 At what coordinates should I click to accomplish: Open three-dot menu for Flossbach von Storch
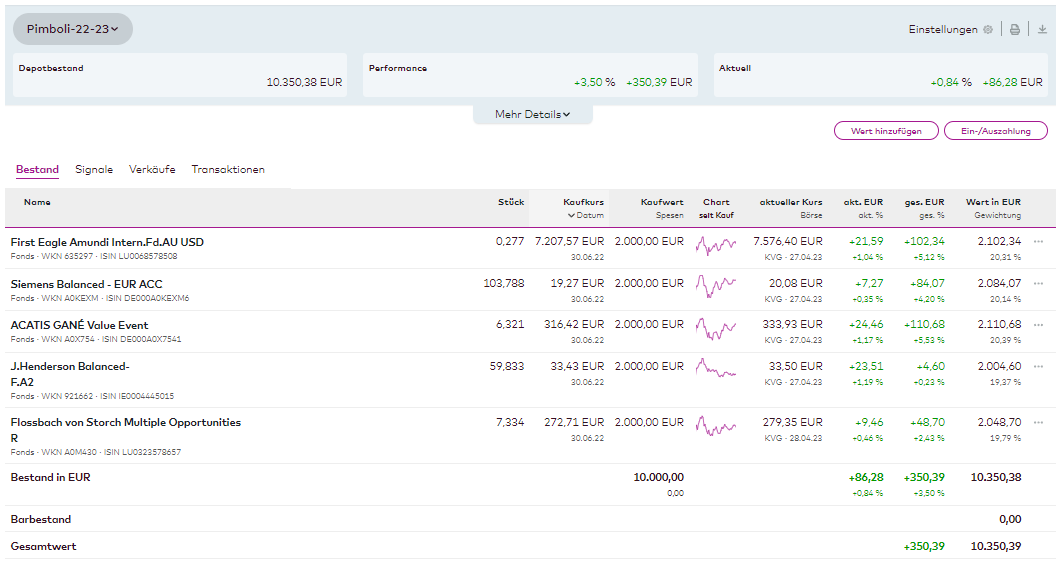pos(1038,422)
